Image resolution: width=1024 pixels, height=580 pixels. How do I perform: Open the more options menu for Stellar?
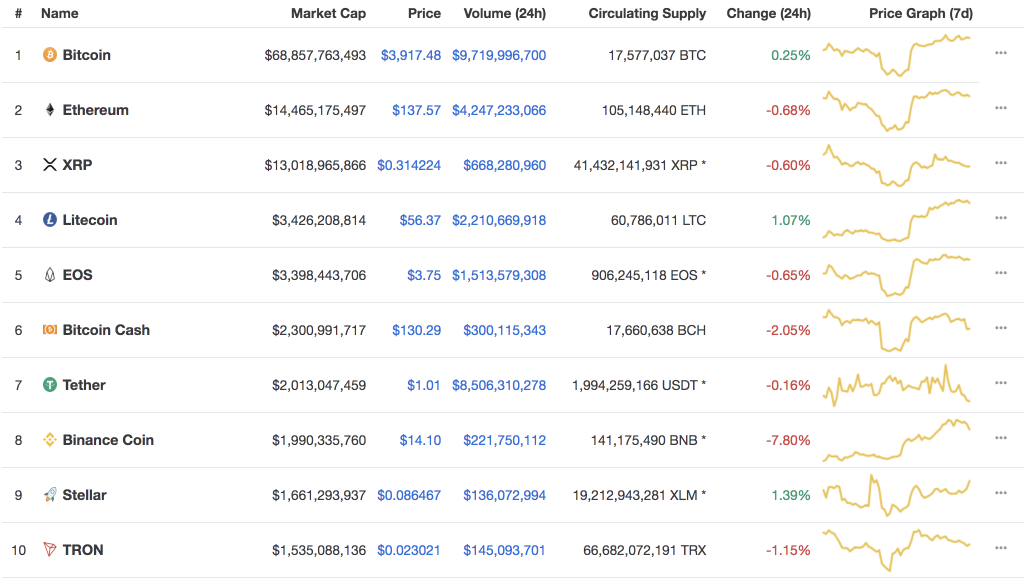(x=1000, y=492)
